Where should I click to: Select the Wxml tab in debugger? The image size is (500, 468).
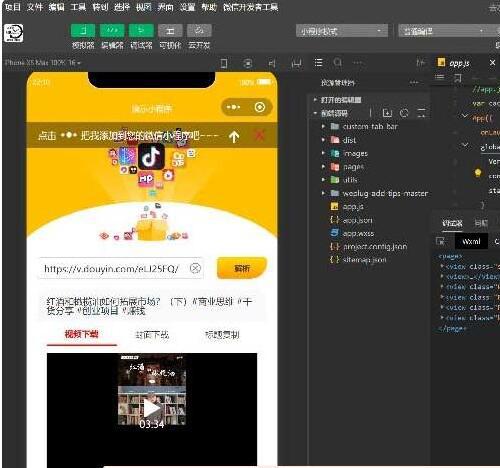click(471, 241)
